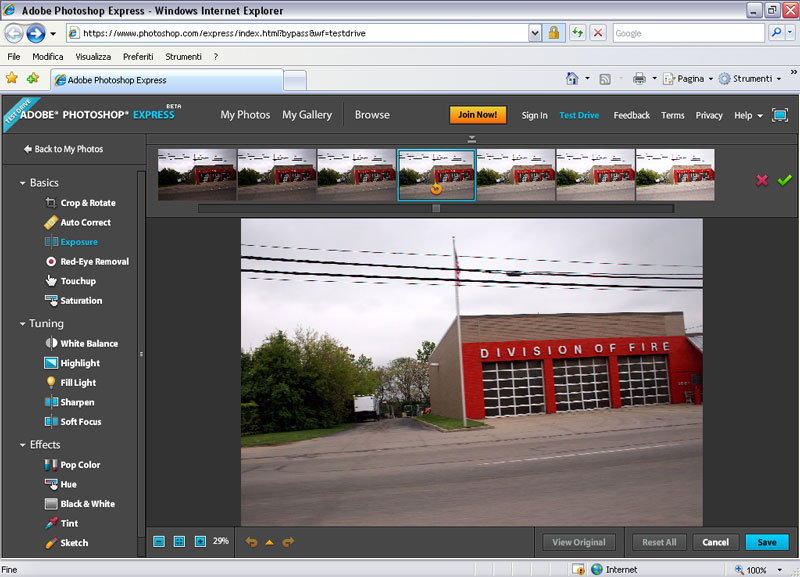Click the Pop Color icon

click(x=51, y=465)
